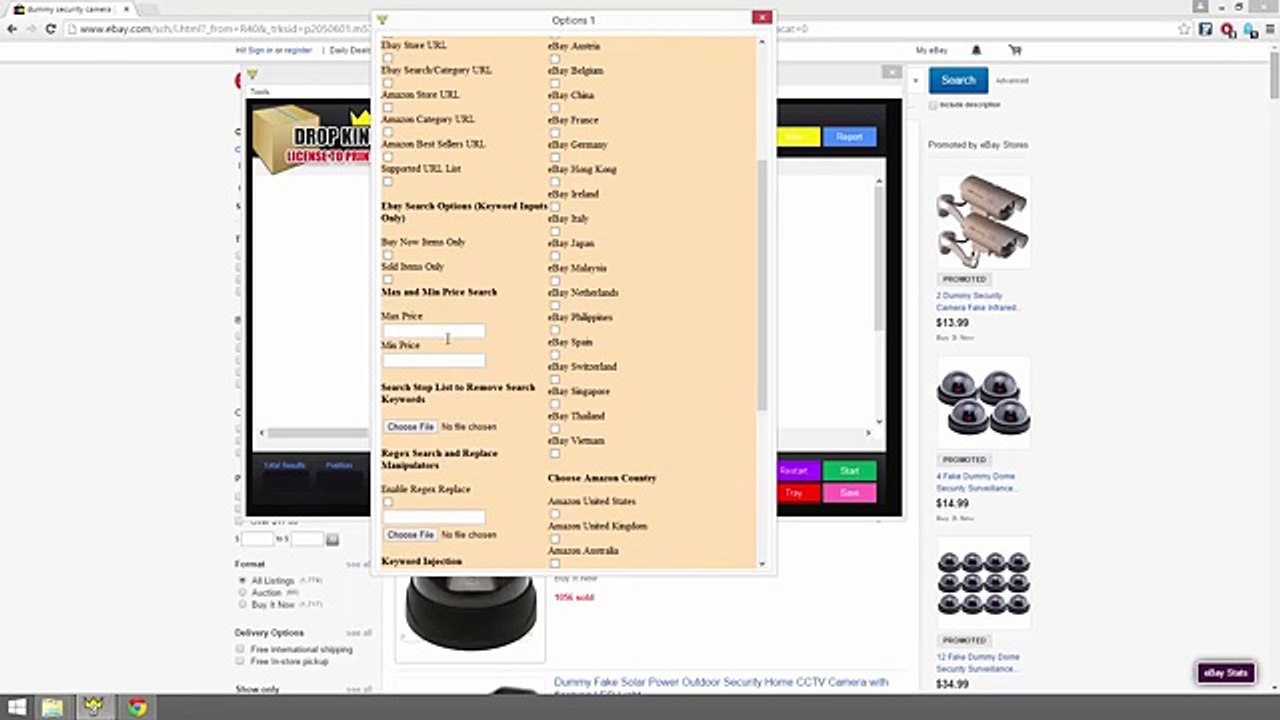Viewport: 1280px width, 720px height.
Task: Open the Chrome hamburger menu
Action: pyautogui.click(x=1270, y=29)
